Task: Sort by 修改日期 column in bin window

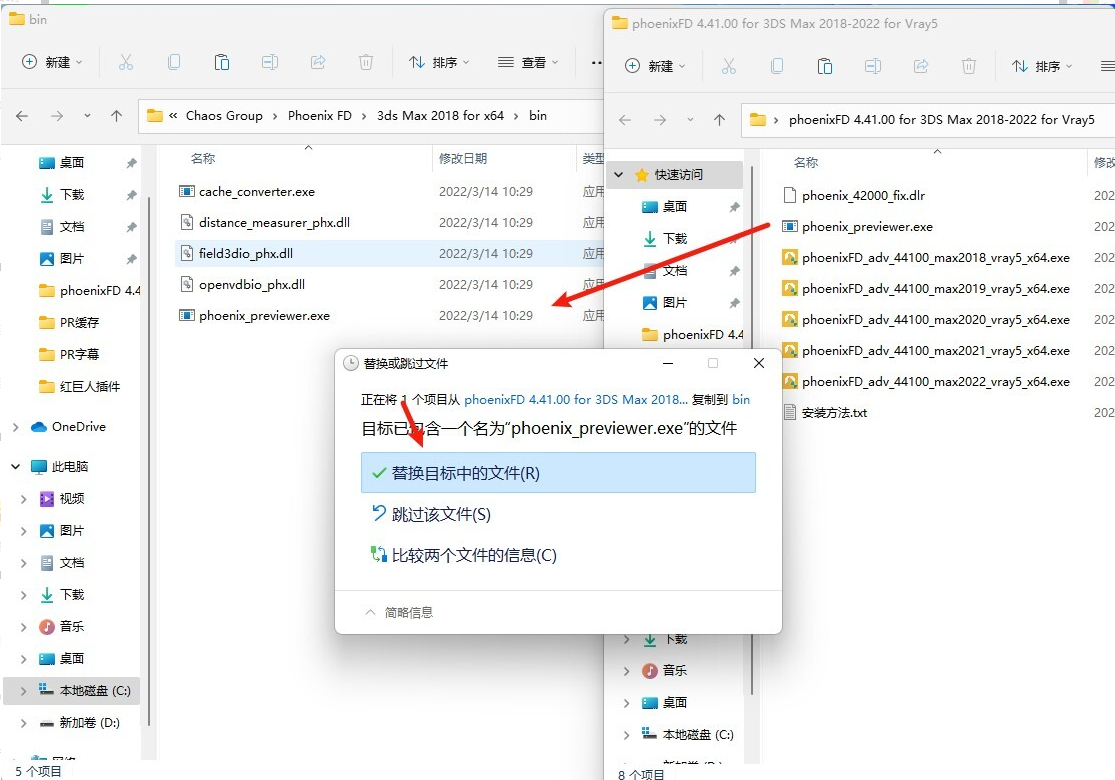Action: (463, 159)
